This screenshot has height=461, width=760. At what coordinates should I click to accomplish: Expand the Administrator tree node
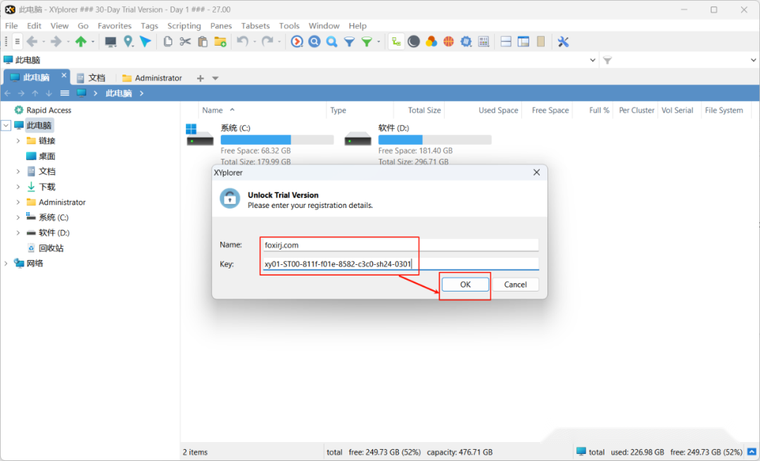[18, 202]
